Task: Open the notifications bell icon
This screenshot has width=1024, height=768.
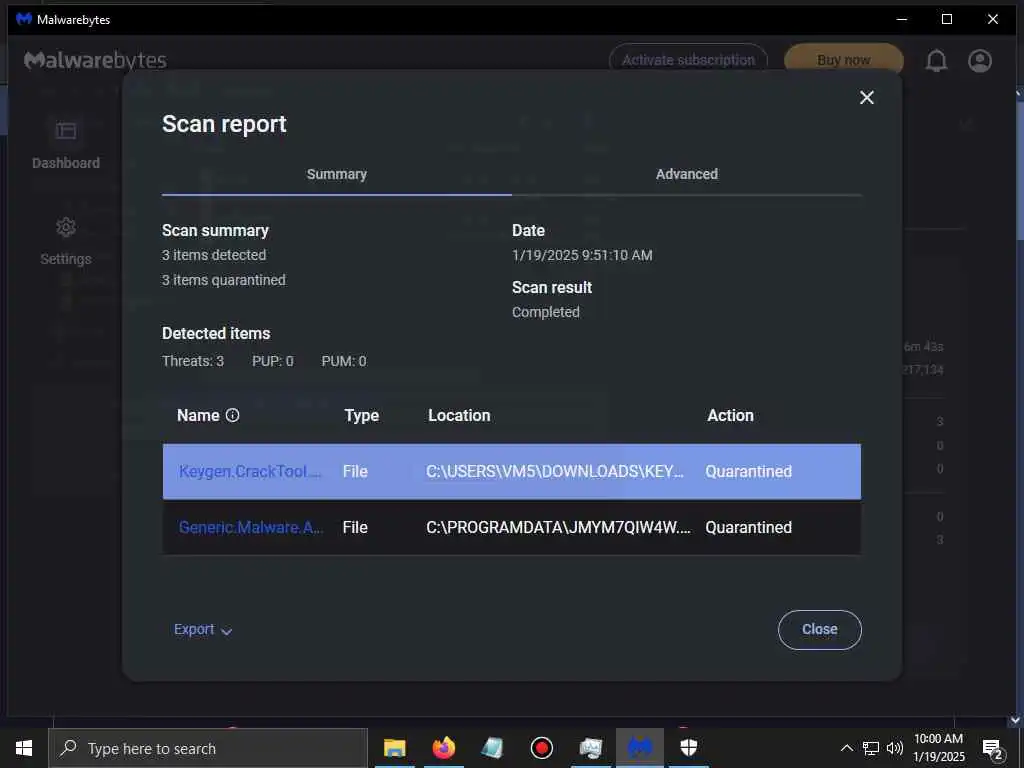Action: tap(936, 61)
